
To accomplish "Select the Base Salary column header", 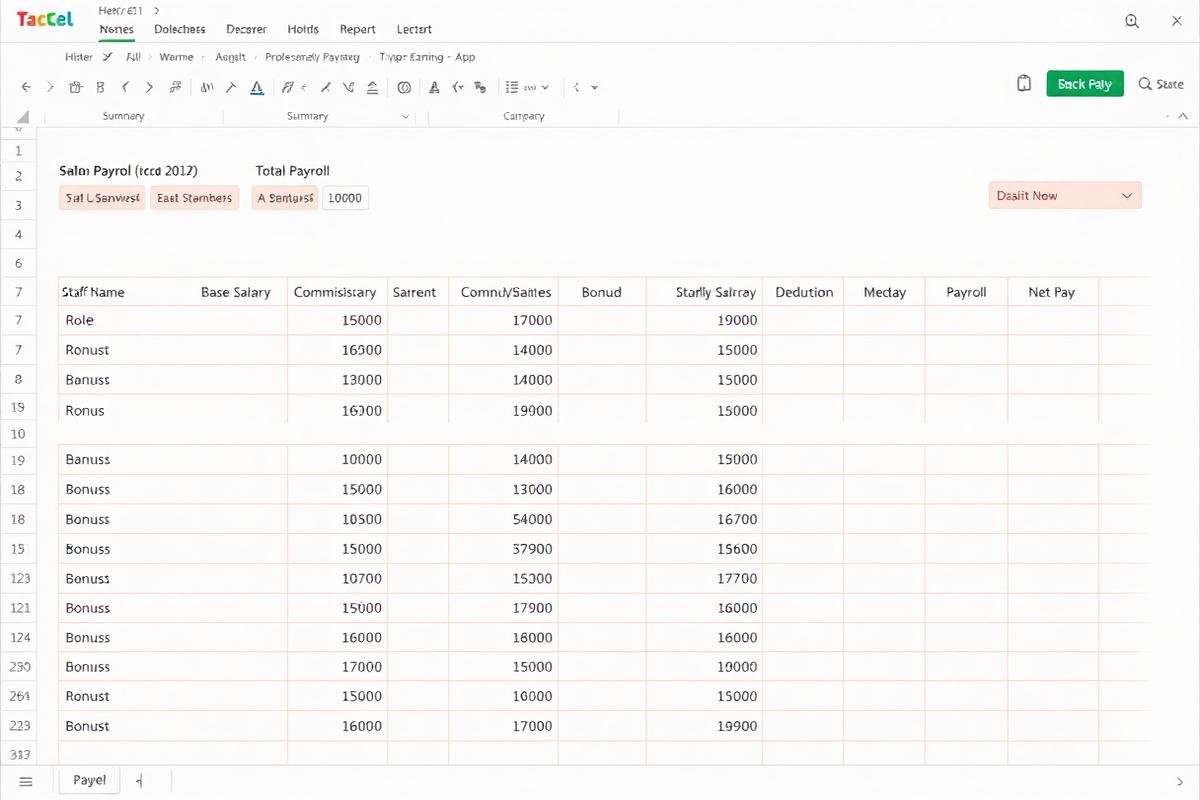I will coord(236,292).
